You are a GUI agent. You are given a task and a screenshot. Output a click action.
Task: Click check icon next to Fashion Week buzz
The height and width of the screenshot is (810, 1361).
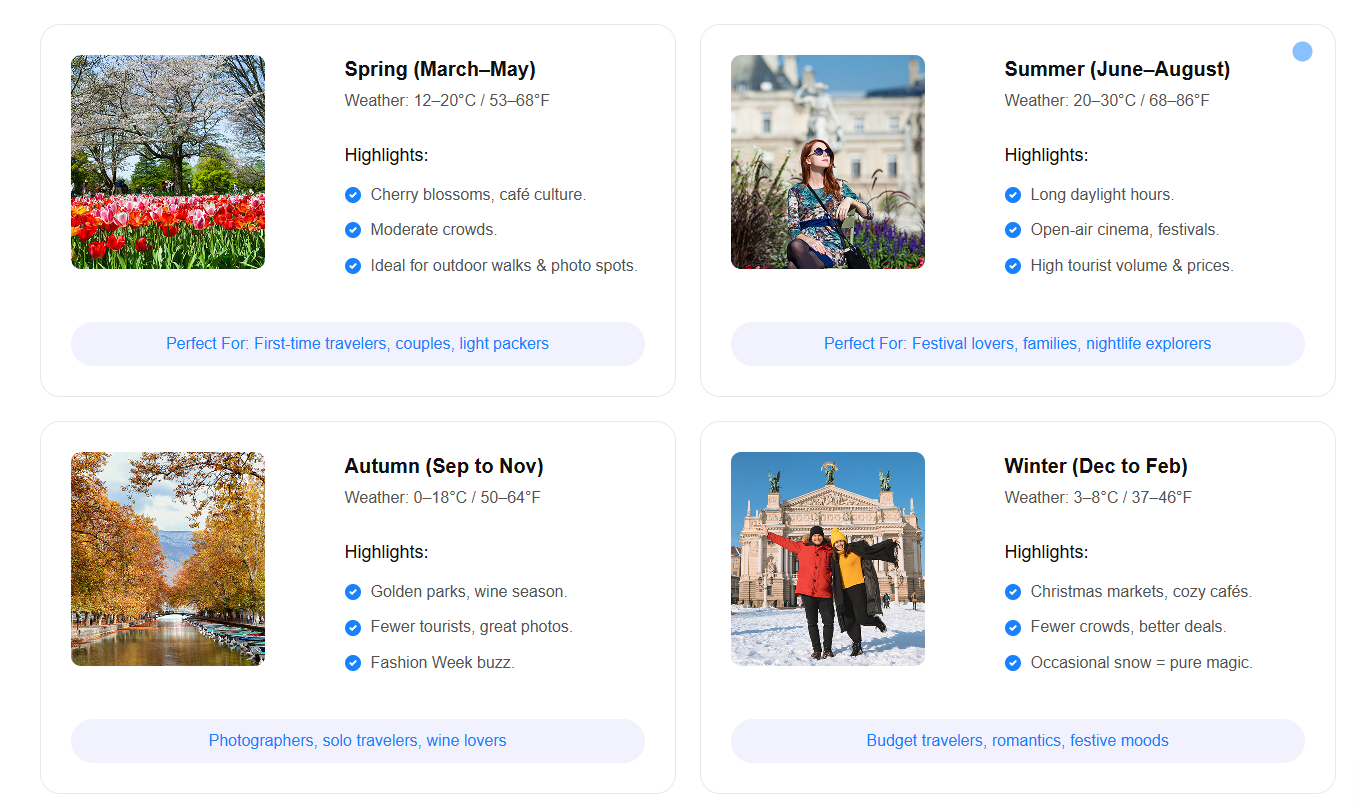point(353,663)
